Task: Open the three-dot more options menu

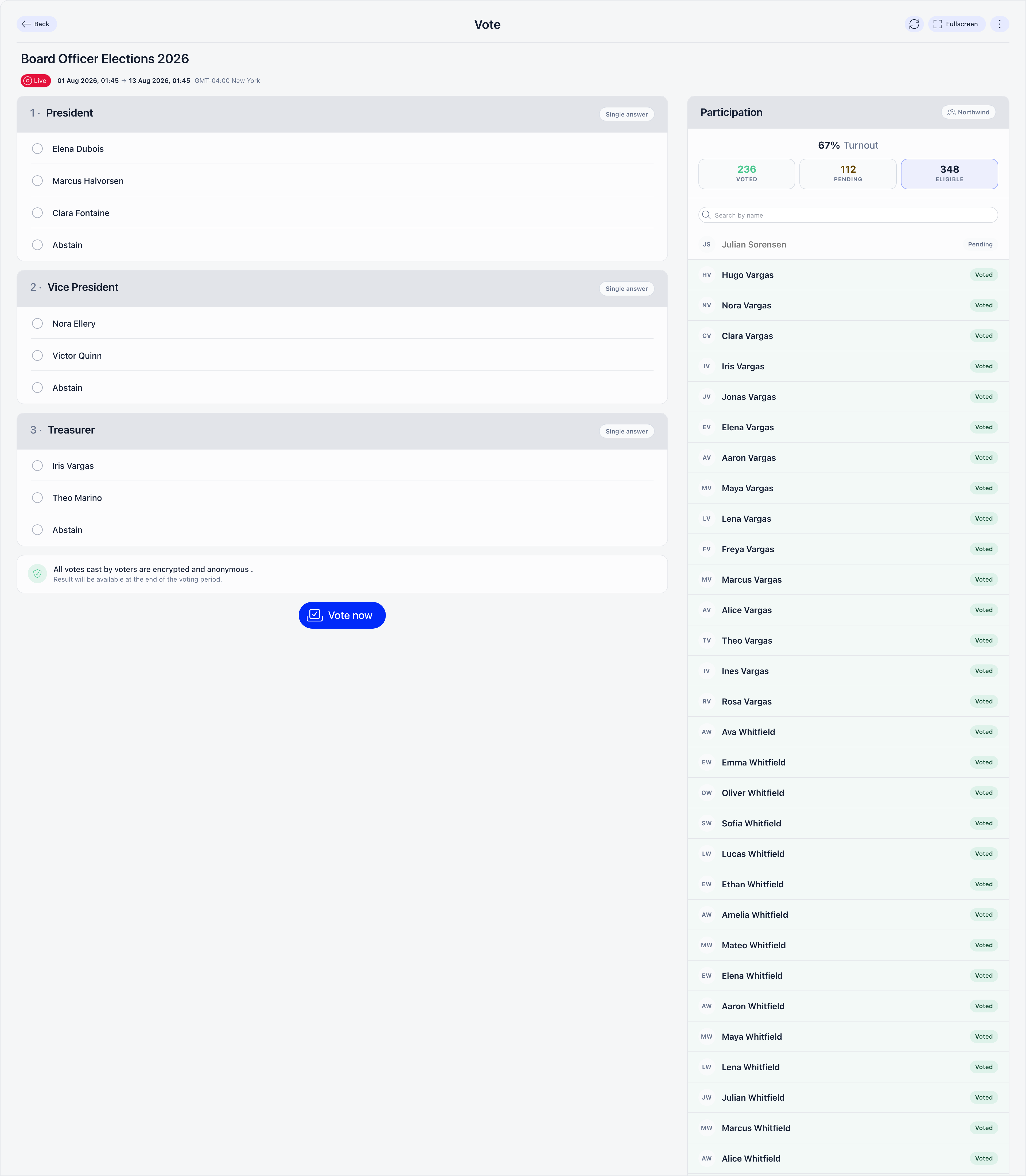Action: pos(1000,24)
